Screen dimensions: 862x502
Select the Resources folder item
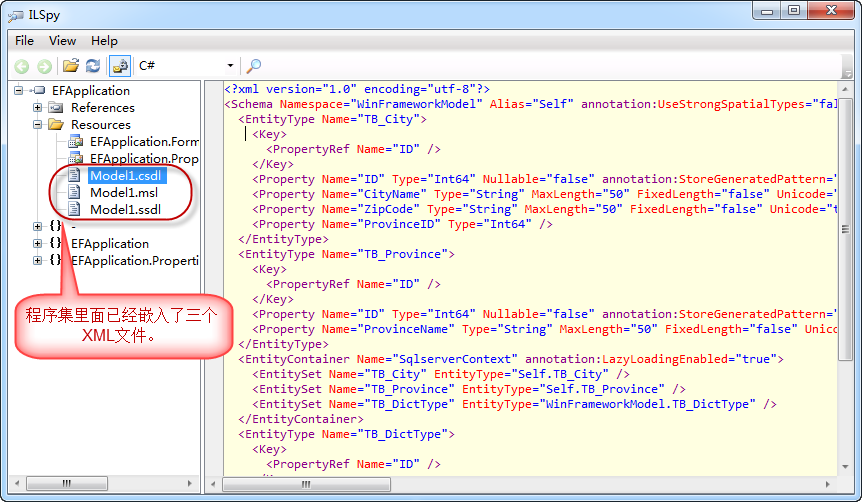(x=101, y=125)
